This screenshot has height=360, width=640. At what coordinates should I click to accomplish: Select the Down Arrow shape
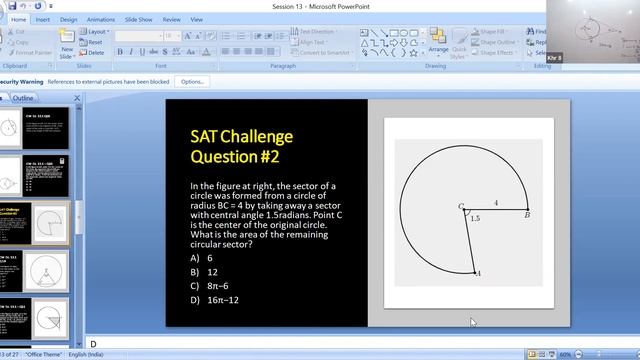pos(404,43)
